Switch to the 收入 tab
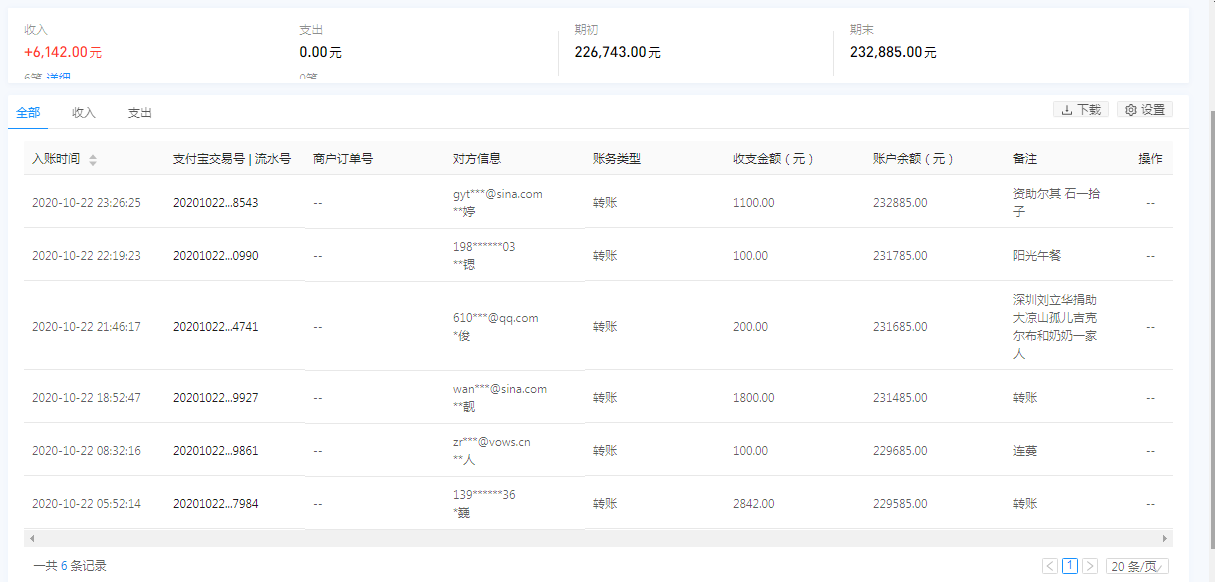The image size is (1215, 582). 84,113
